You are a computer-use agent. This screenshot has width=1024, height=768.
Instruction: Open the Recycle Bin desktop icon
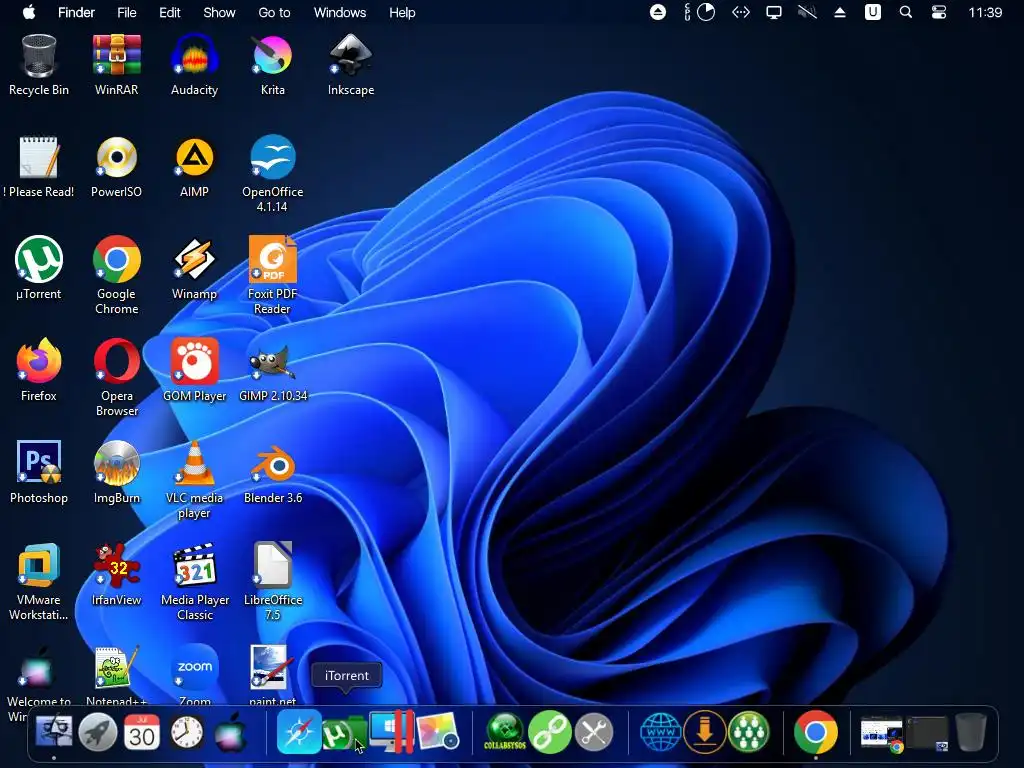pos(39,65)
